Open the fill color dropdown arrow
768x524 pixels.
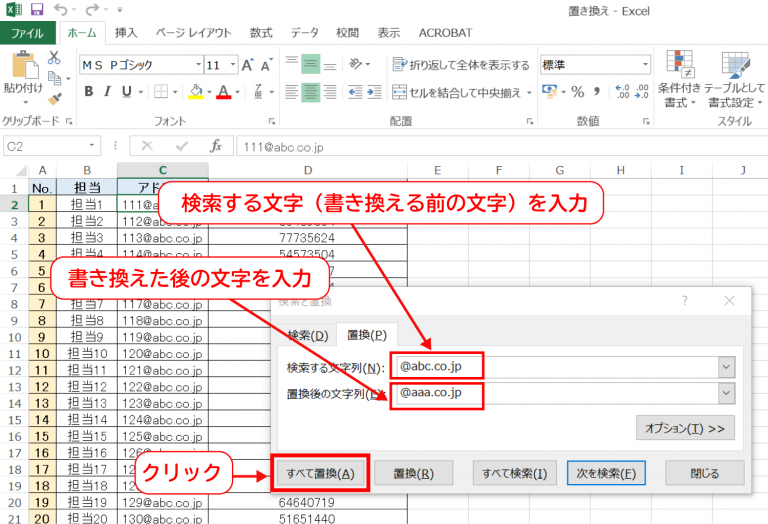209,92
